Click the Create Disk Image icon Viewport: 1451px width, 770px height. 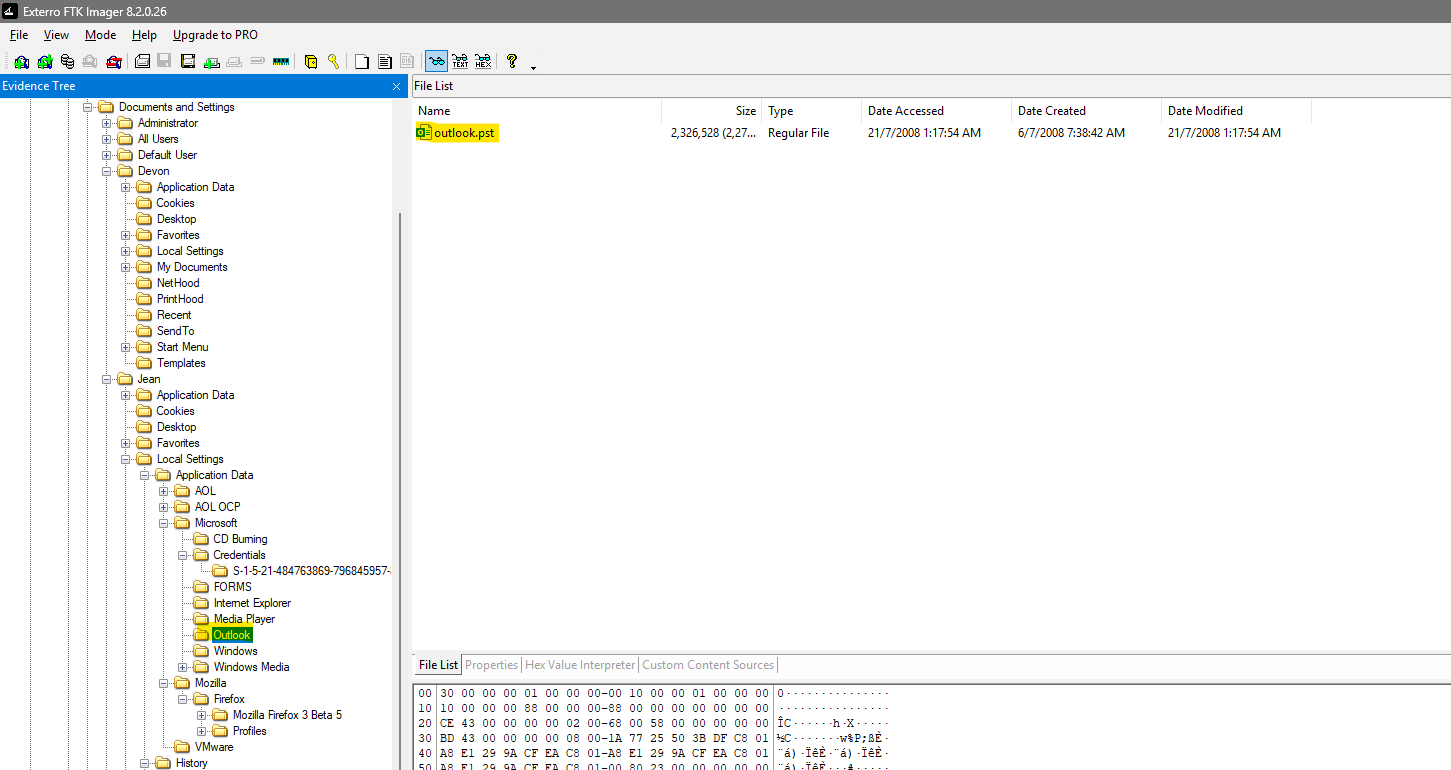coord(142,61)
